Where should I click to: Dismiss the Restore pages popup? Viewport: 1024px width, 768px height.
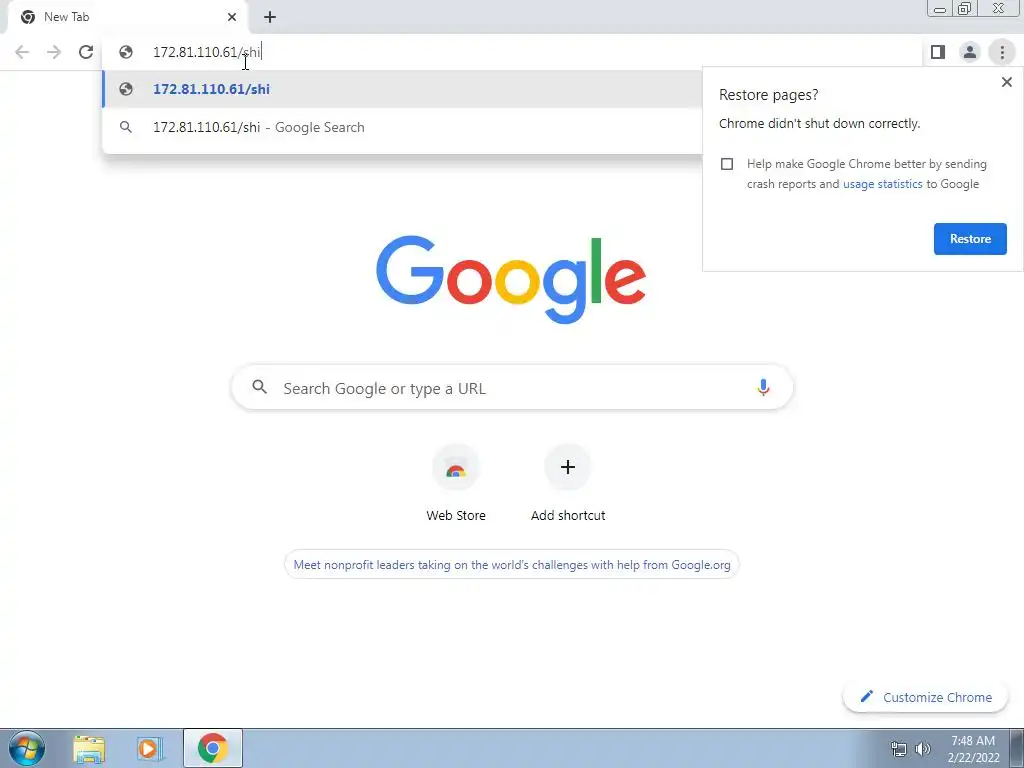[1006, 82]
